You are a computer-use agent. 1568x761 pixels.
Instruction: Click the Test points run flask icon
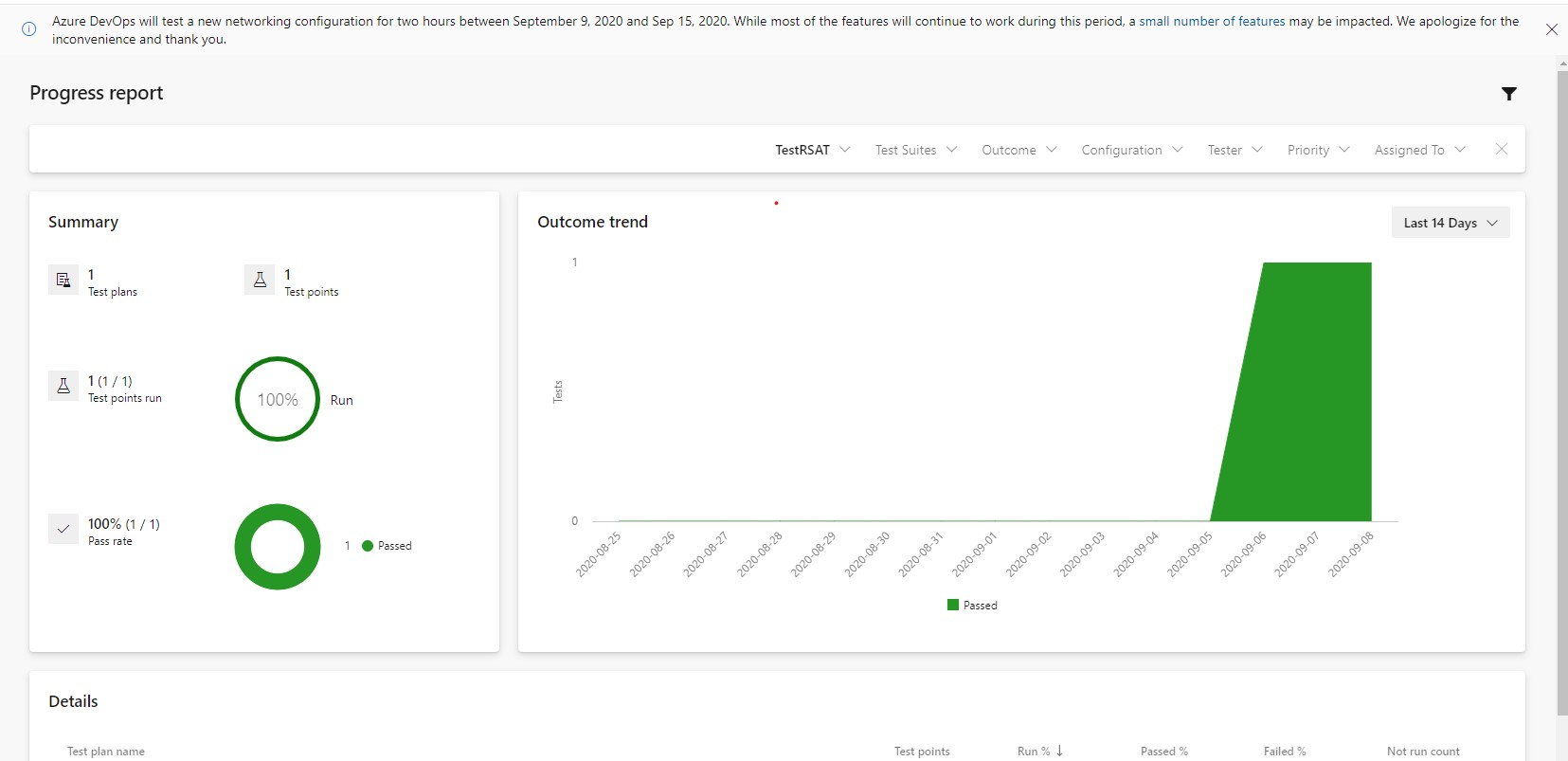63,386
